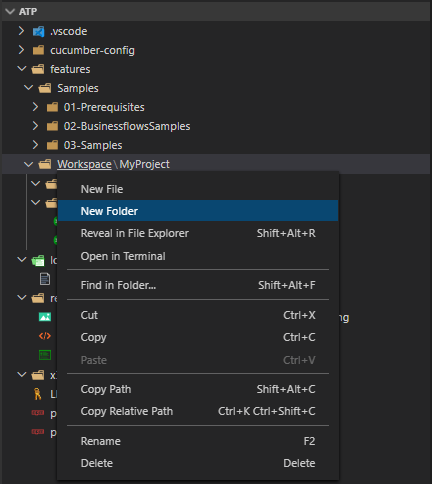The height and width of the screenshot is (485, 432).
Task: Click the cucumber-config folder icon
Action: click(x=38, y=50)
